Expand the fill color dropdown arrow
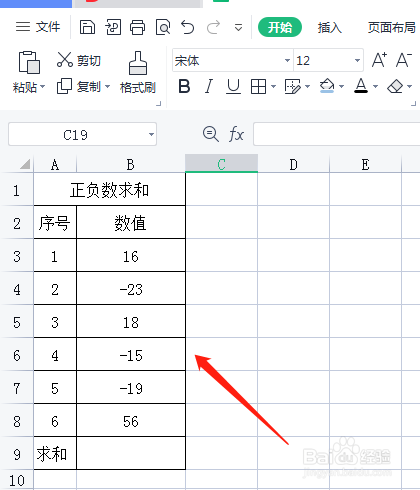The width and height of the screenshot is (420, 490). tap(341, 87)
